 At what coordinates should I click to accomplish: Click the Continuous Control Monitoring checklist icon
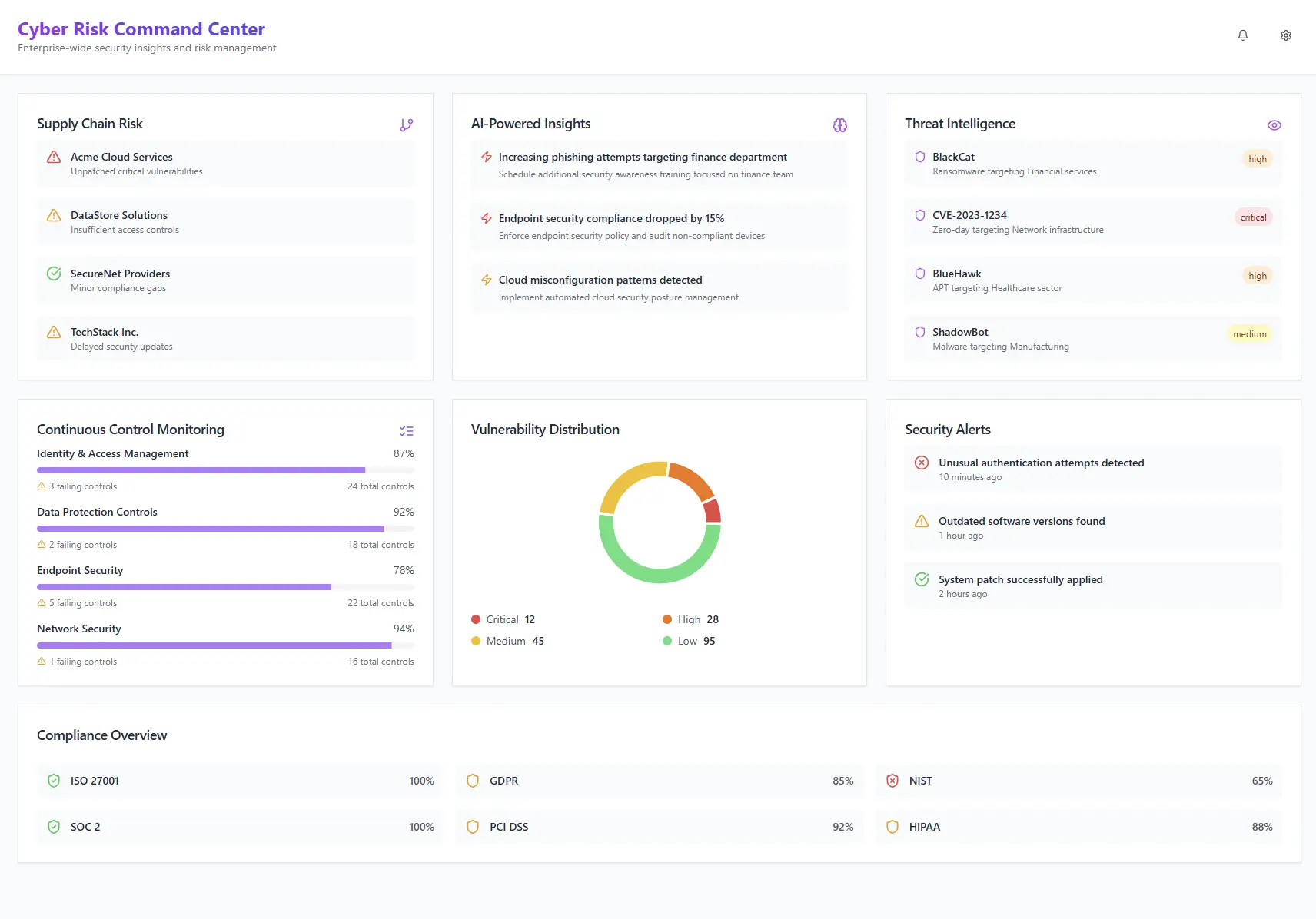click(407, 430)
